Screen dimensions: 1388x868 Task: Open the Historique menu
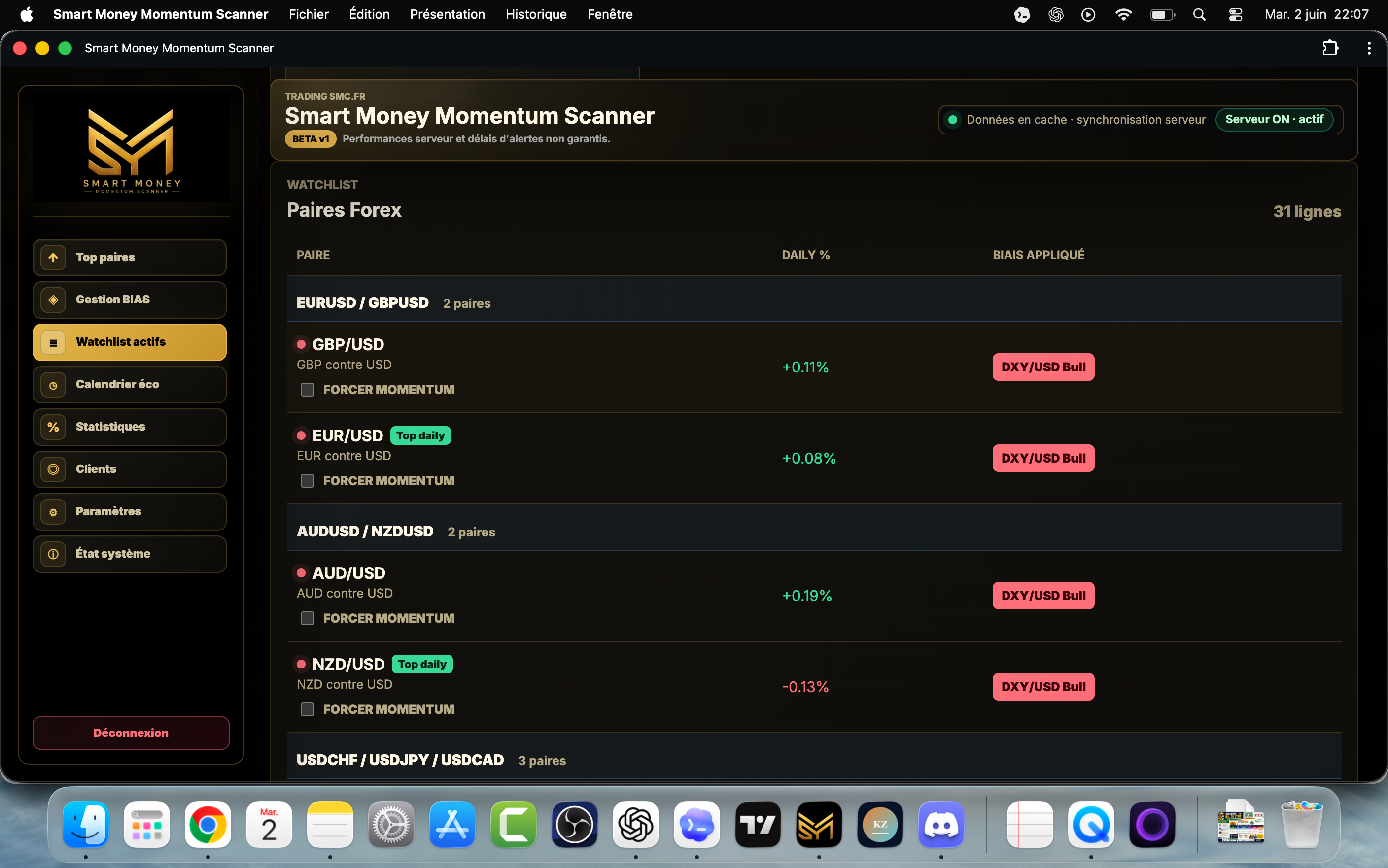(536, 14)
